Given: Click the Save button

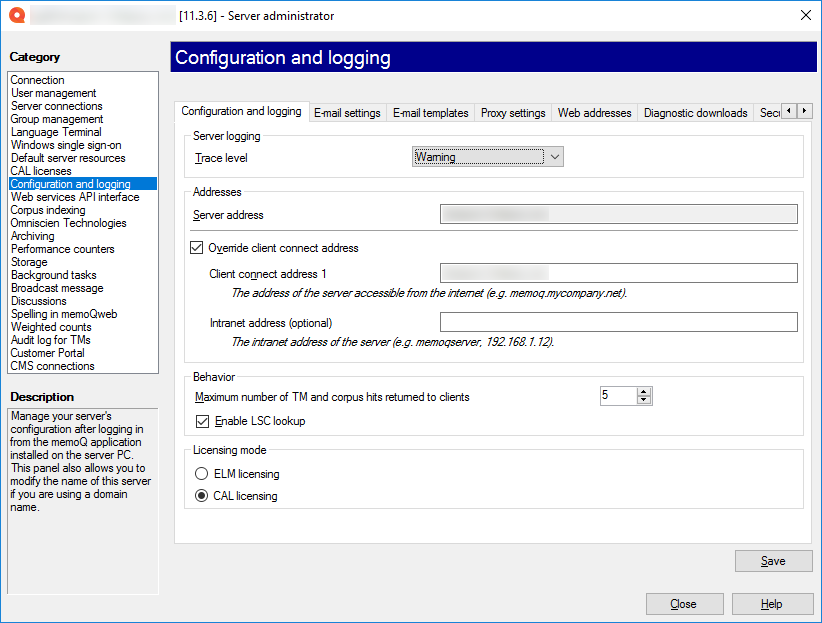Looking at the screenshot, I should pyautogui.click(x=773, y=561).
